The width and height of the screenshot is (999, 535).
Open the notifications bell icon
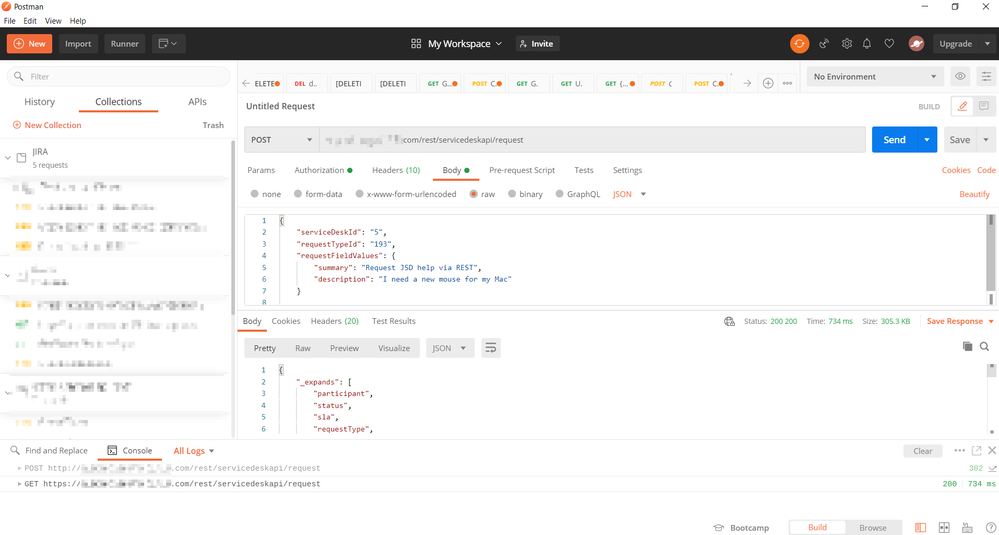coord(867,43)
